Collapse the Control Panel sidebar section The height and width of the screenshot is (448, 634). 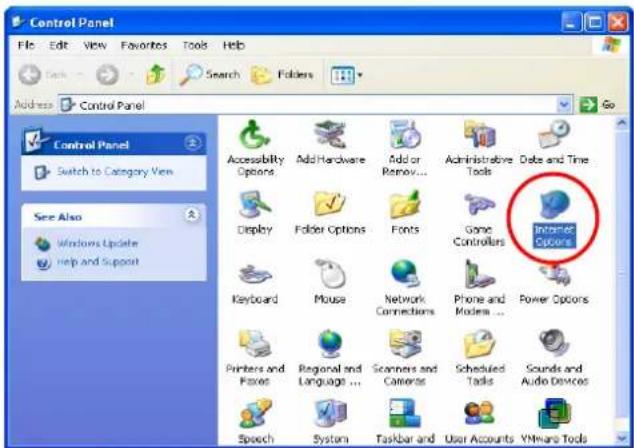point(192,143)
